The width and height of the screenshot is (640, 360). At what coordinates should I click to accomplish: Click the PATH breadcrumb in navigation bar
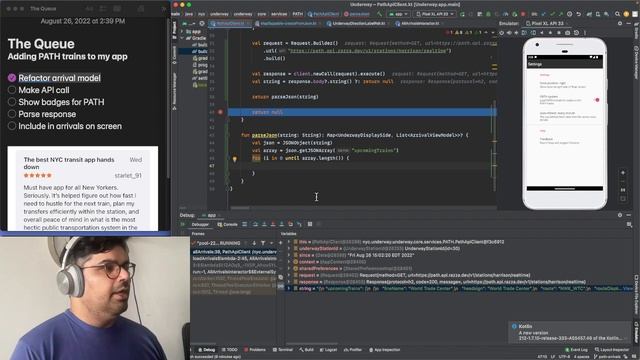tap(298, 14)
